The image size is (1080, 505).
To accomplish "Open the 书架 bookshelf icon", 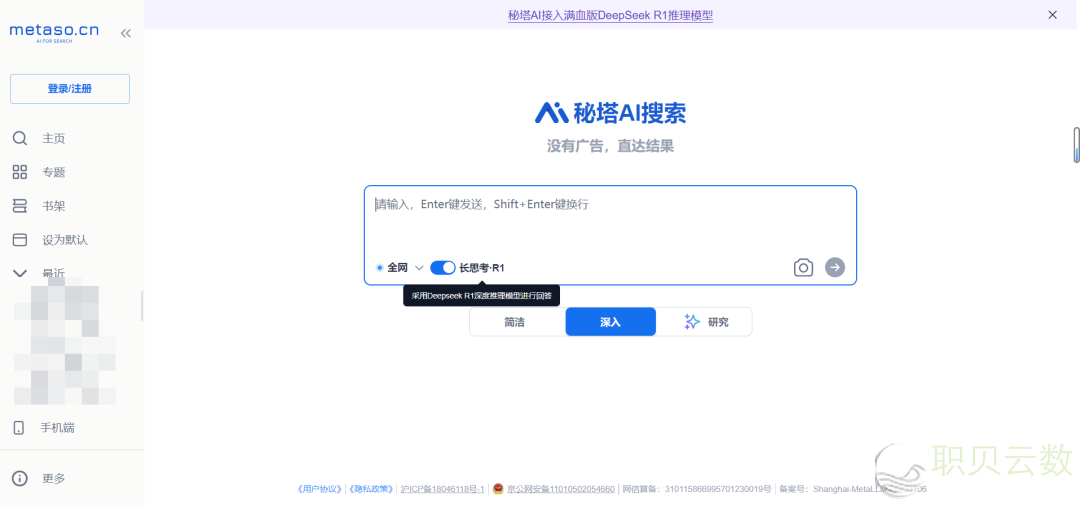I will tap(19, 206).
